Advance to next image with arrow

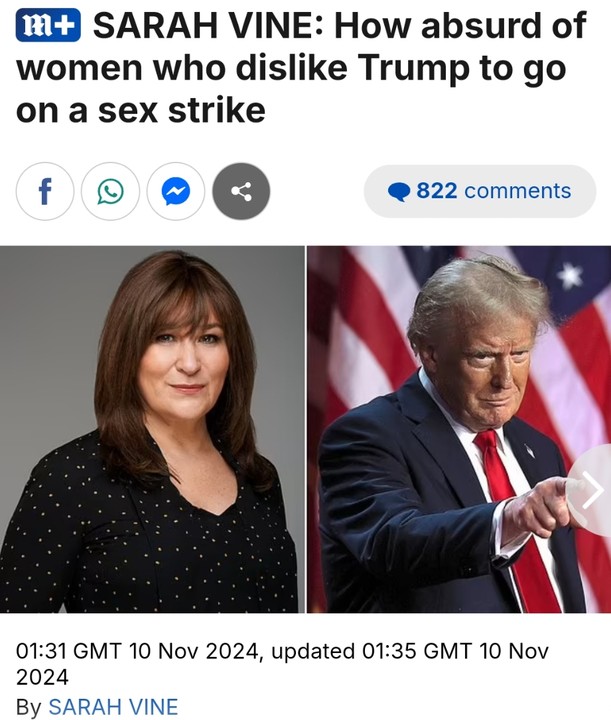coord(591,489)
